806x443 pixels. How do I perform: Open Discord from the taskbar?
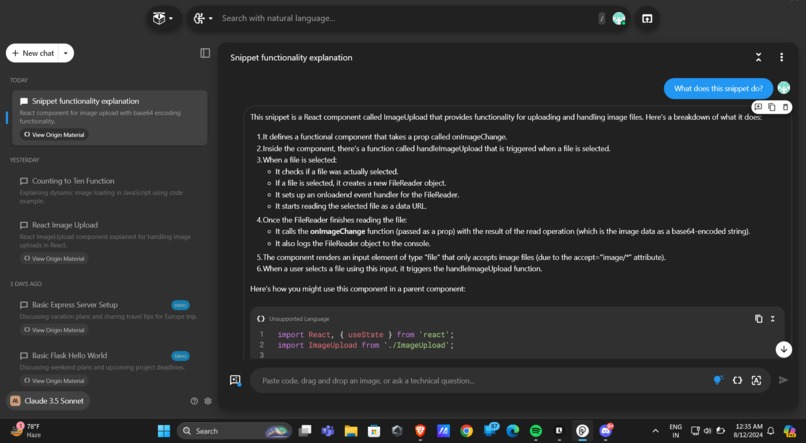(606, 431)
